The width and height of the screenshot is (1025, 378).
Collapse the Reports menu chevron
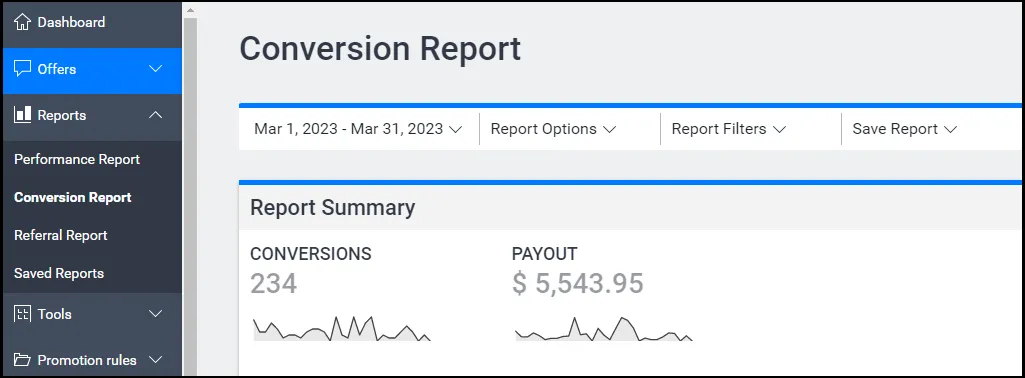(x=156, y=115)
